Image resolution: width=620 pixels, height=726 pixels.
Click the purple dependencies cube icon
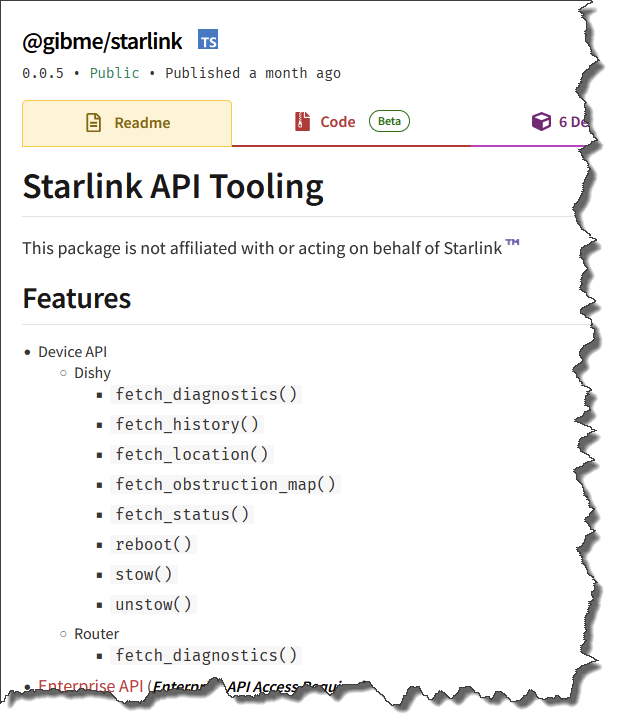click(541, 122)
